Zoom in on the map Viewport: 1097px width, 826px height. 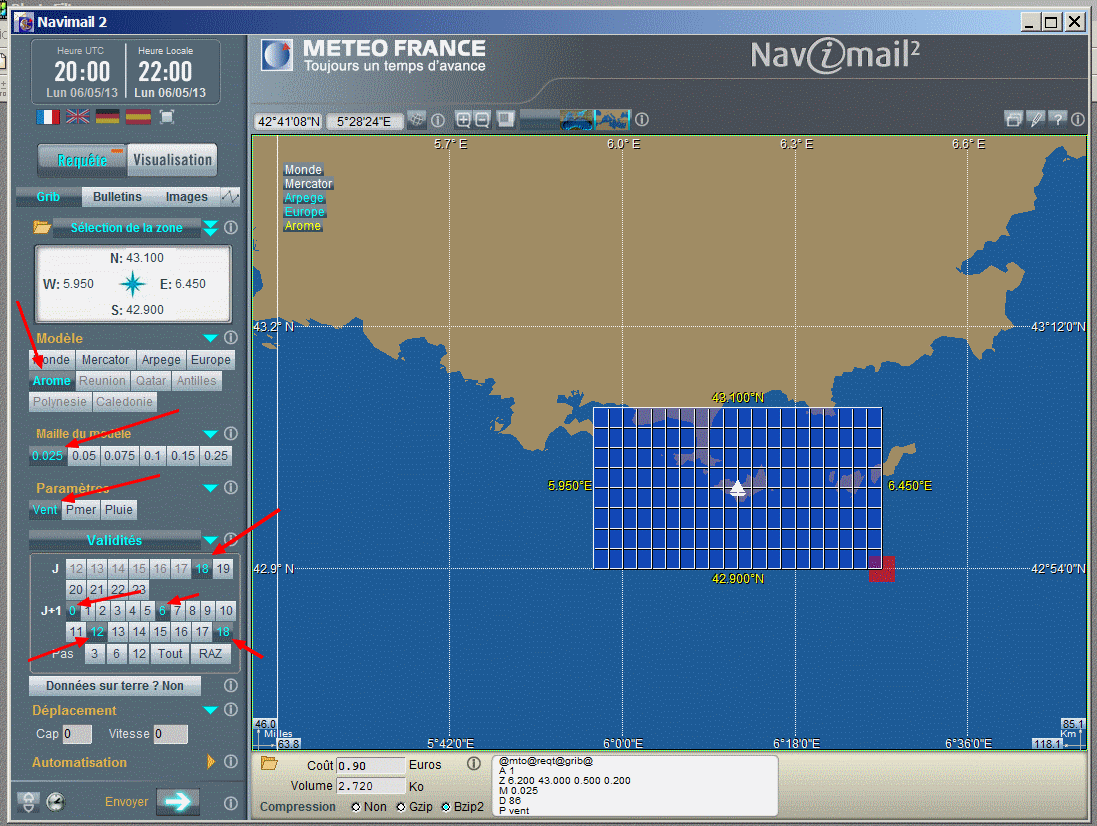(x=463, y=120)
